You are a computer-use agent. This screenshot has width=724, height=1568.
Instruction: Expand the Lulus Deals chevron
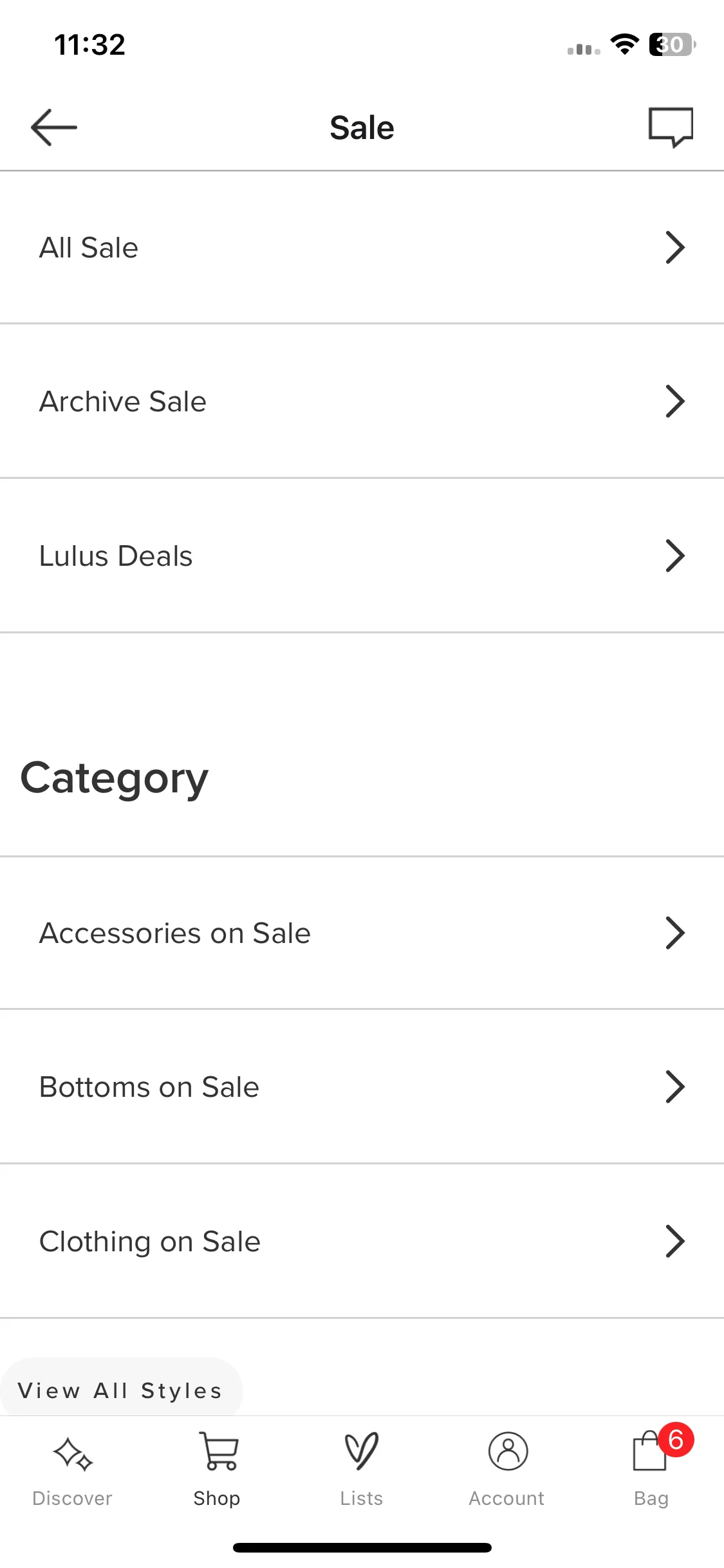click(x=674, y=556)
